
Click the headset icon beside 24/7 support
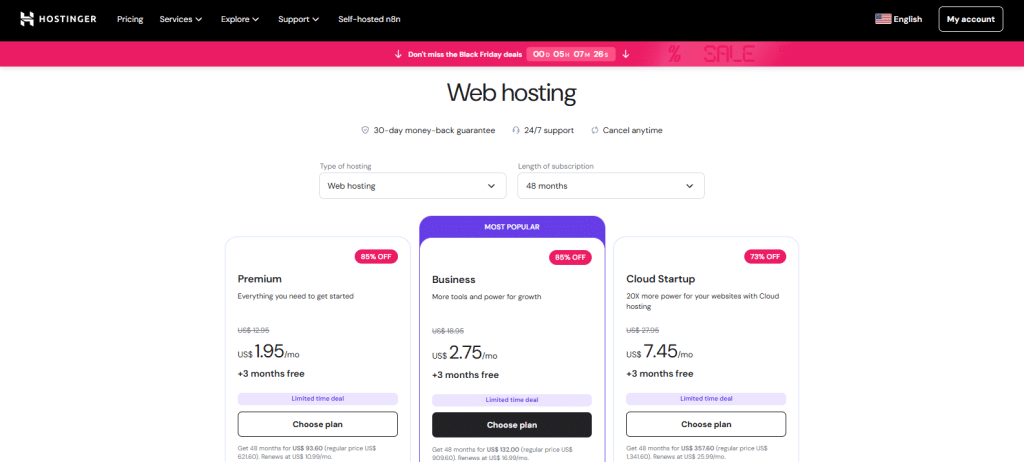pos(516,130)
